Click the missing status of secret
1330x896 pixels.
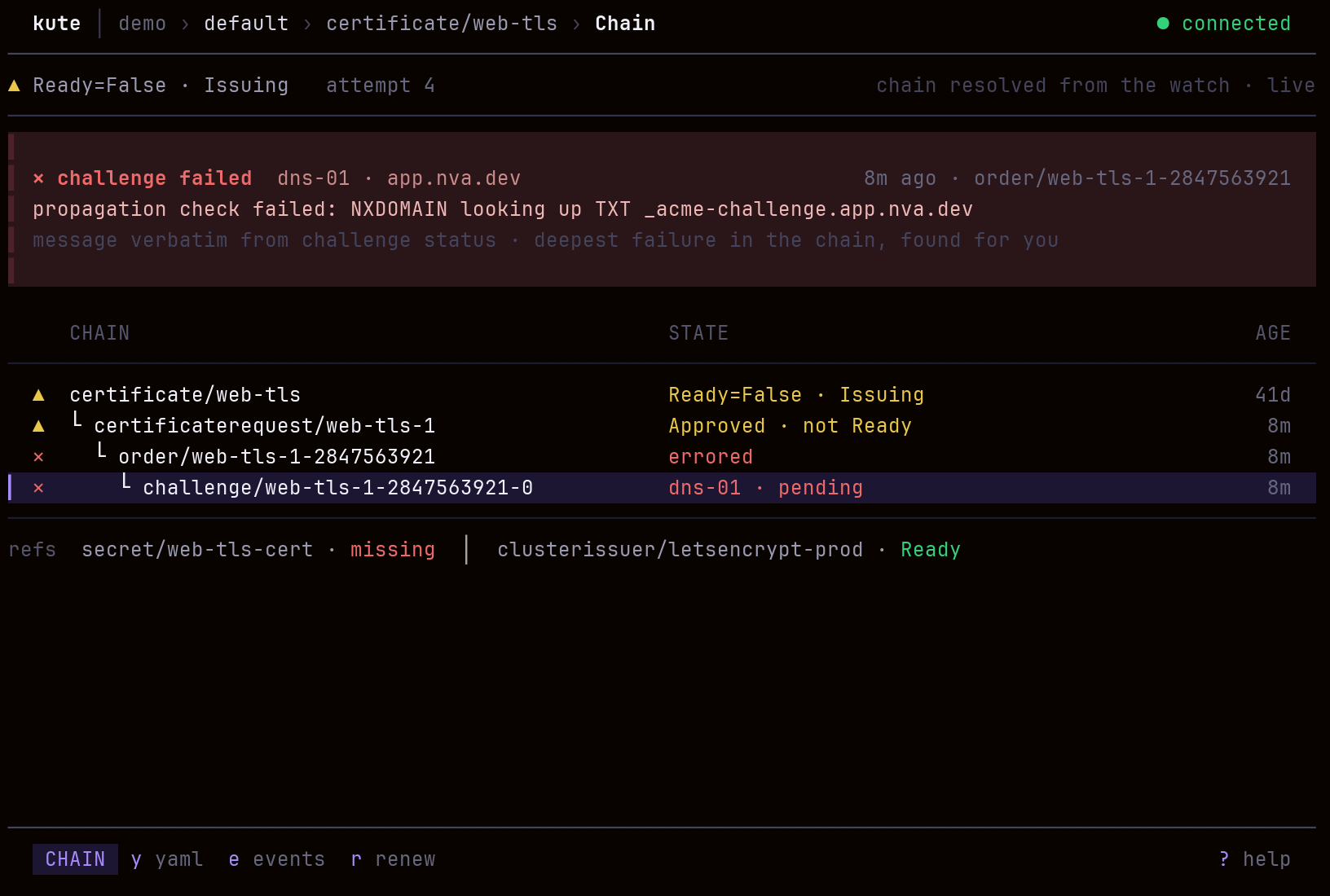(x=393, y=550)
